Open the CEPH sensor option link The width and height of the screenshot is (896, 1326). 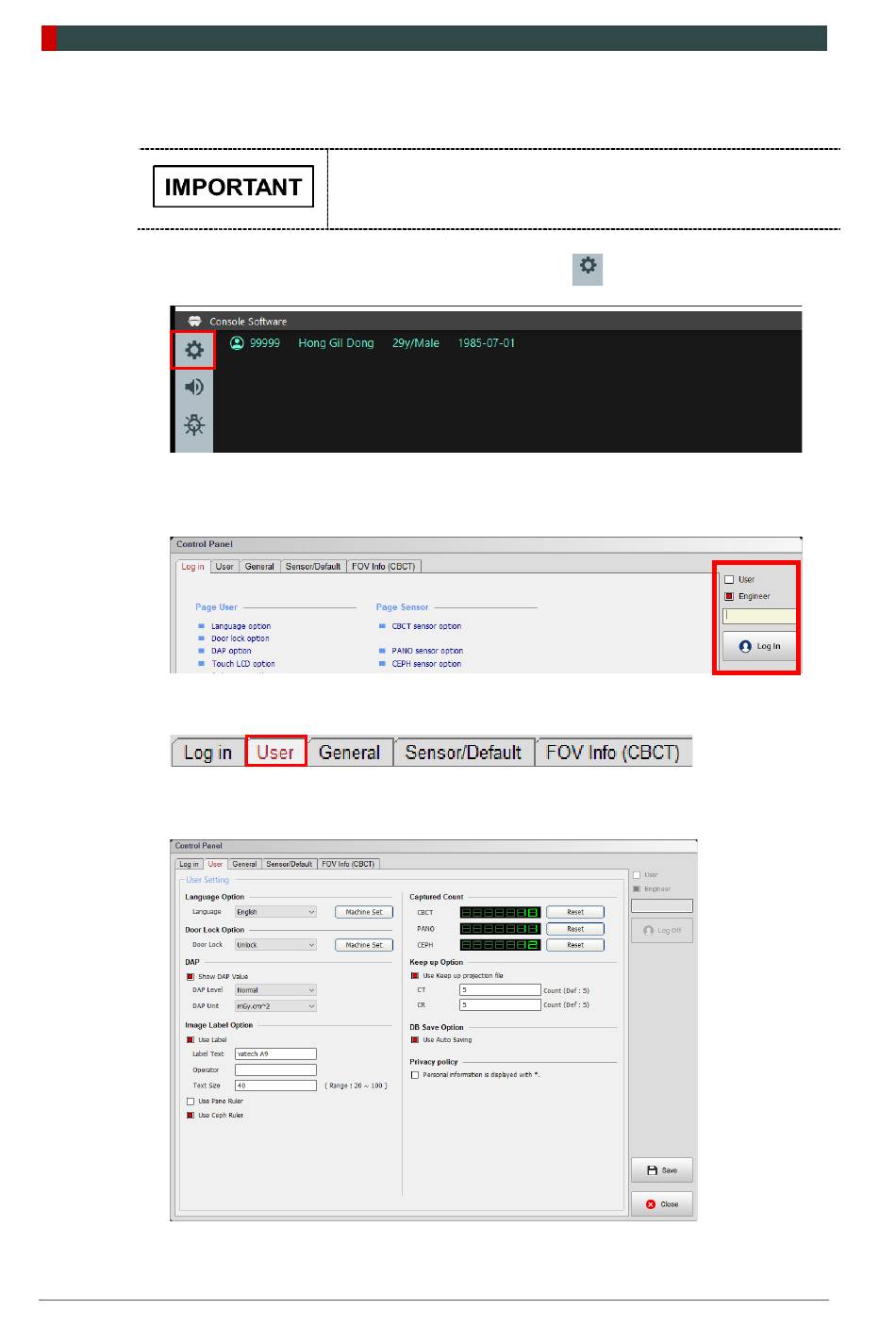point(426,664)
